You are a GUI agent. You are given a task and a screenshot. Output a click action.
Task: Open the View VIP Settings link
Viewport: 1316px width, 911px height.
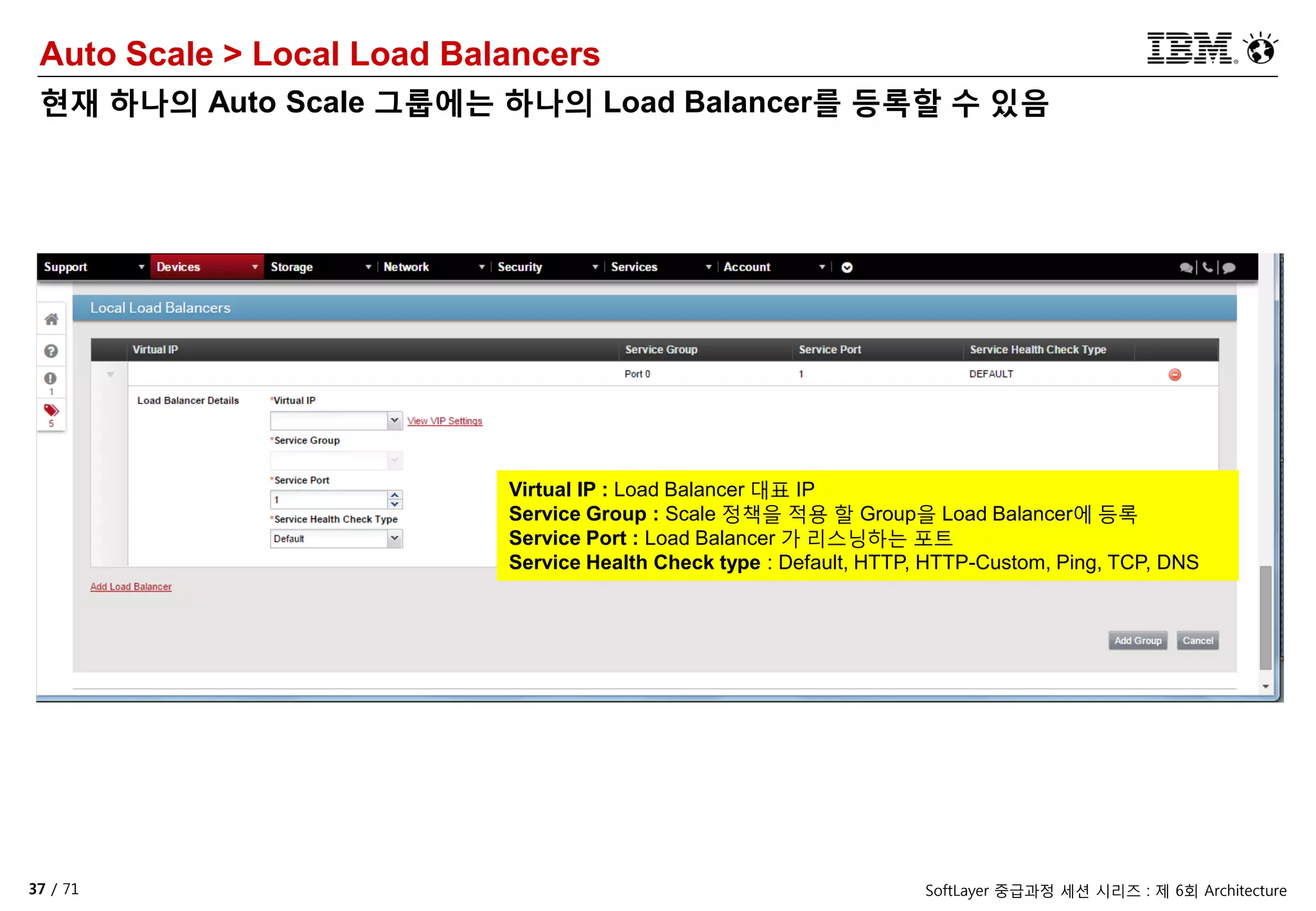pyautogui.click(x=445, y=421)
